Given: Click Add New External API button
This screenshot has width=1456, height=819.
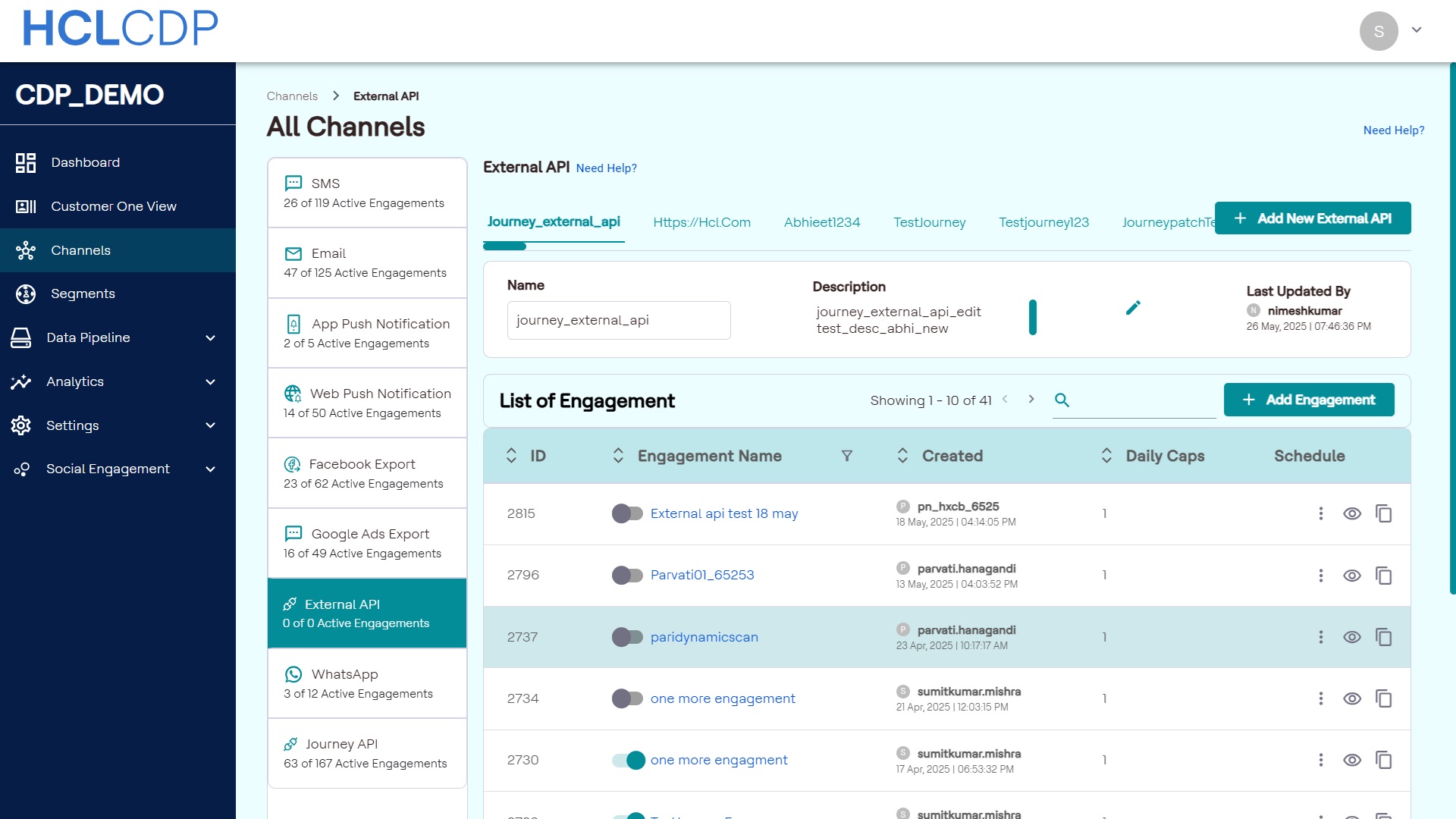Looking at the screenshot, I should point(1312,218).
